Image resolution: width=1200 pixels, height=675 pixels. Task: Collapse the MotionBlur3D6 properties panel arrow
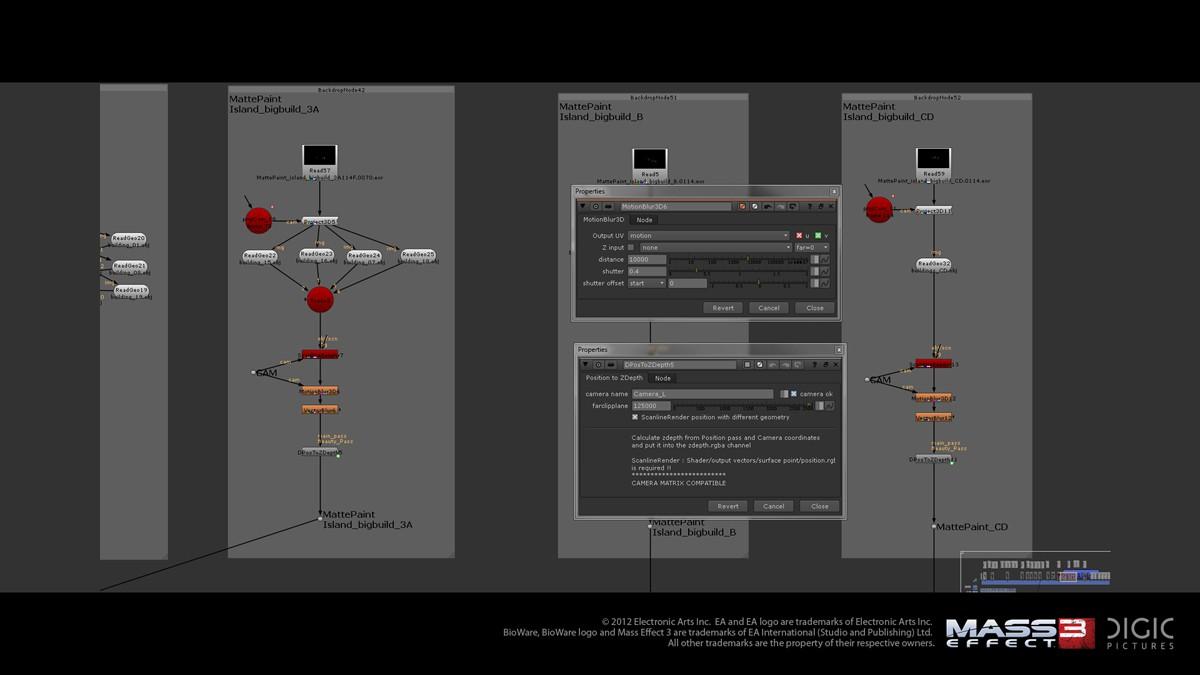click(583, 206)
